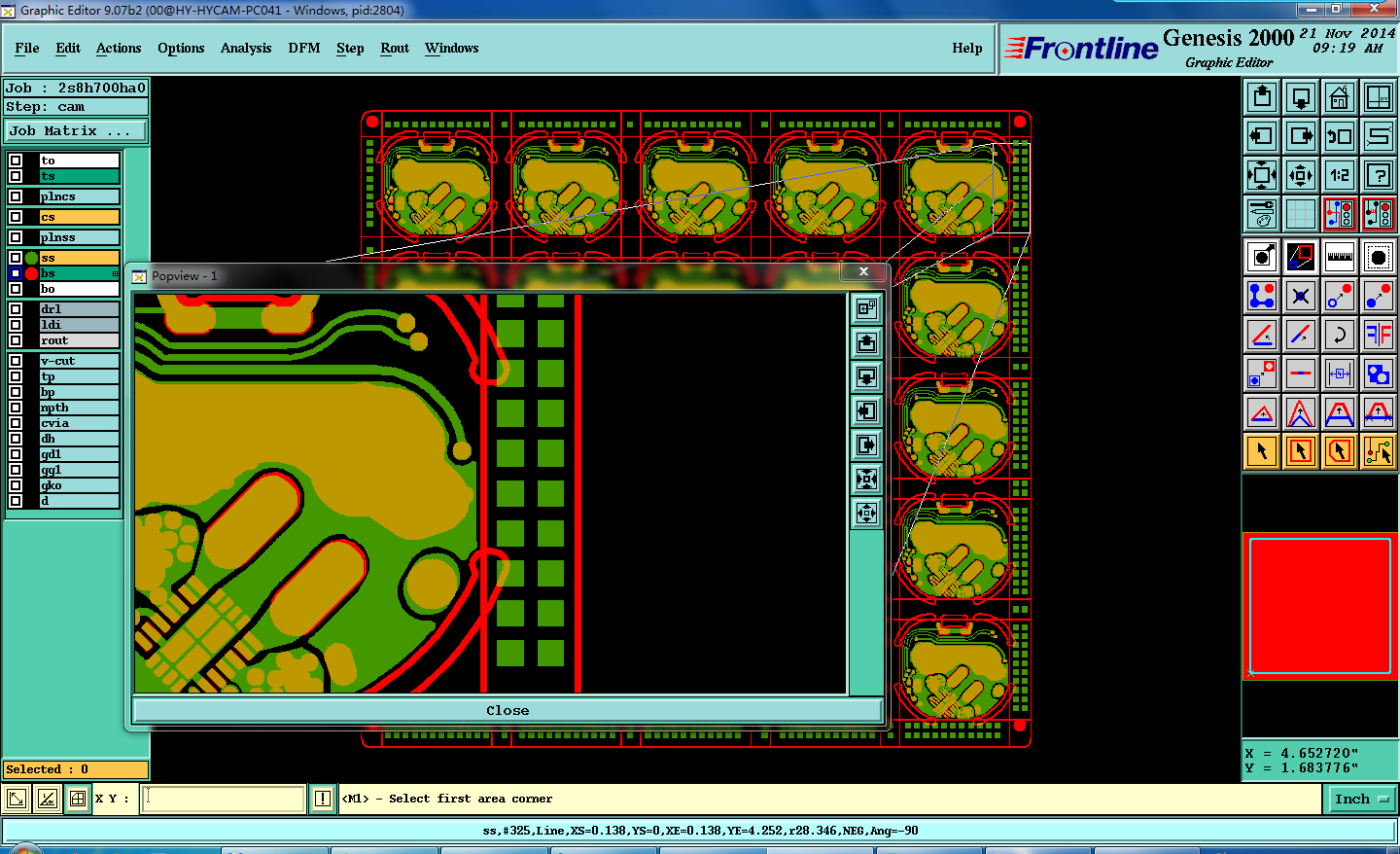Screen dimensions: 1400x854
Task: Open the Step menu
Action: click(x=350, y=48)
